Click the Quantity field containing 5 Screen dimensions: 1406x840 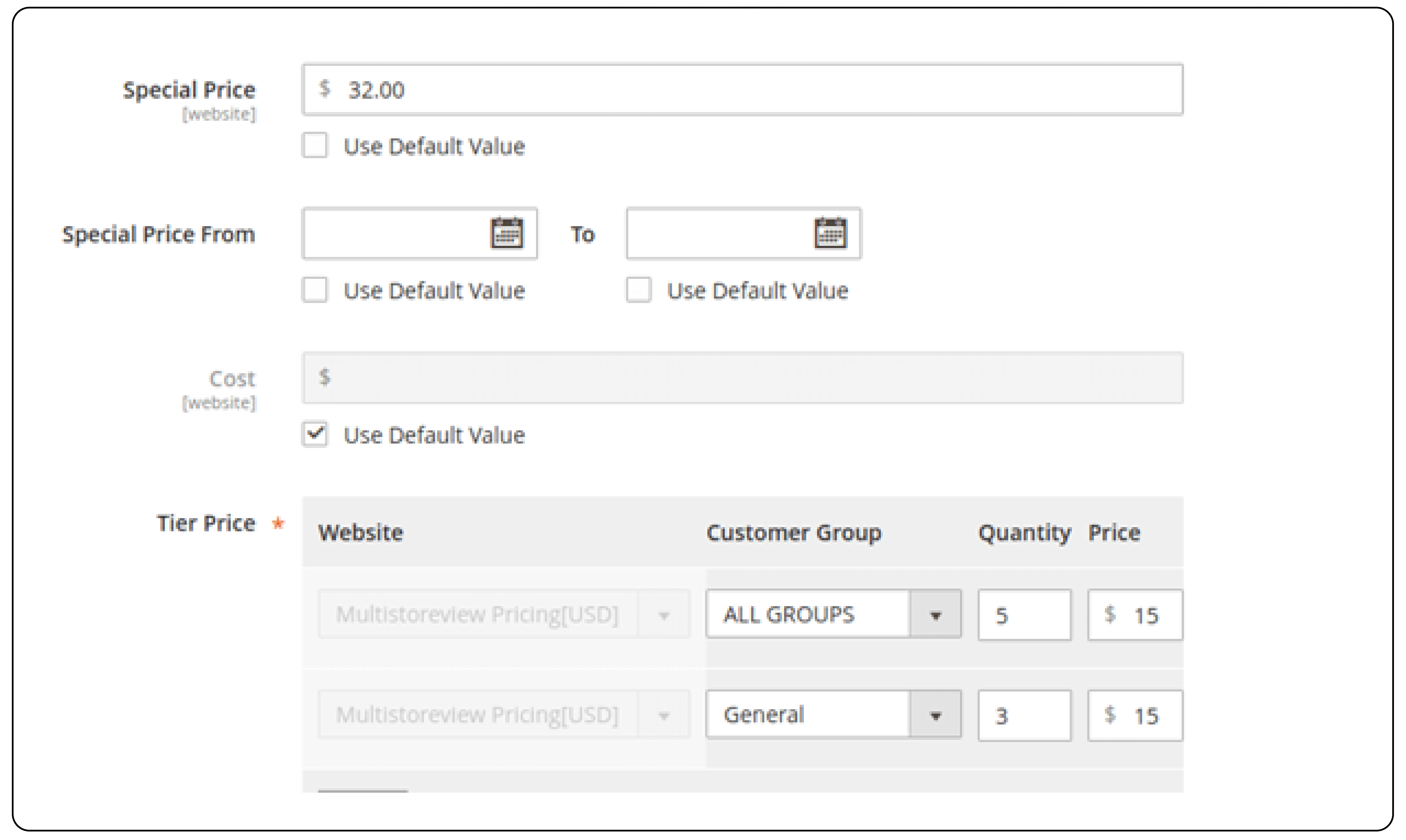1024,615
